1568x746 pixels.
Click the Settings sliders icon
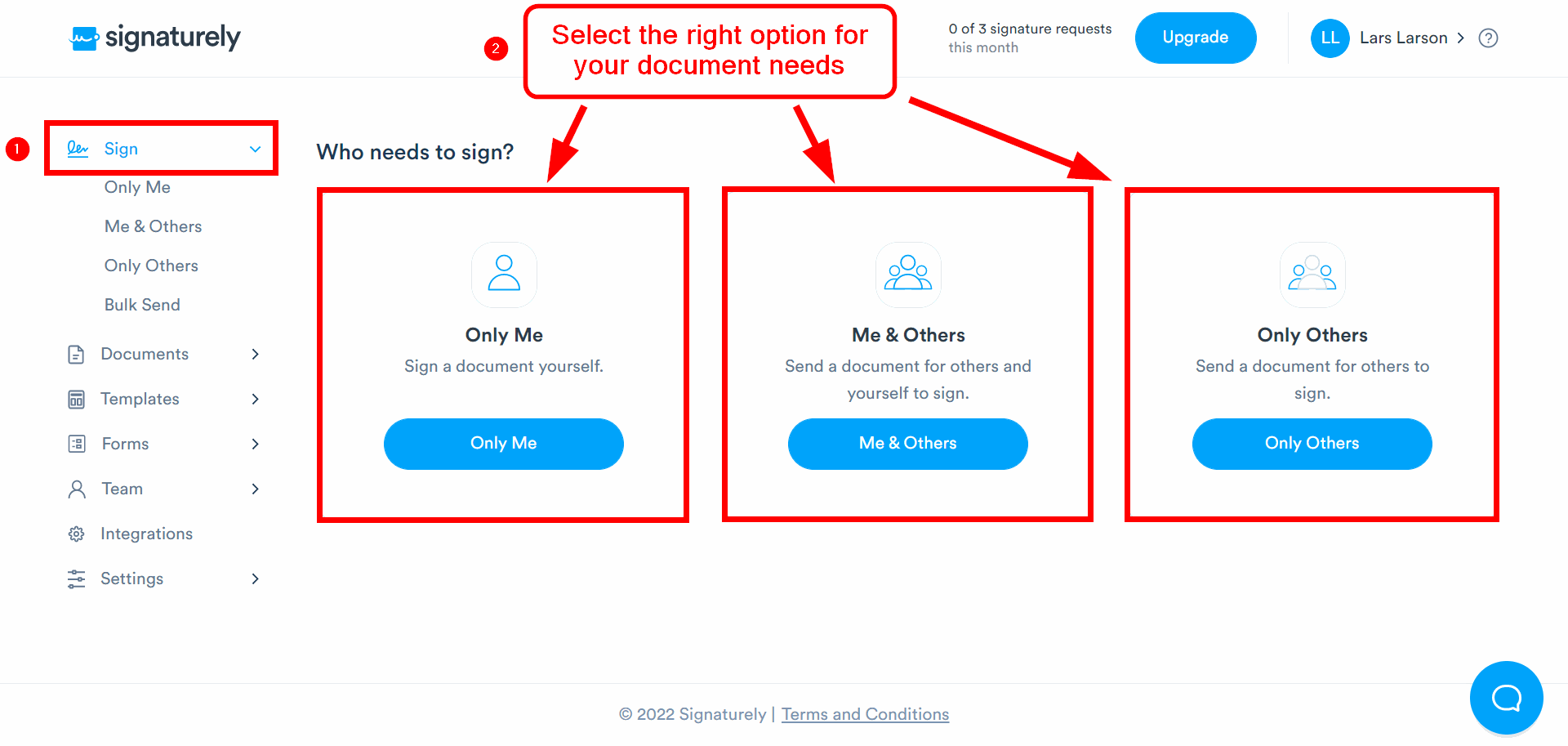point(77,578)
